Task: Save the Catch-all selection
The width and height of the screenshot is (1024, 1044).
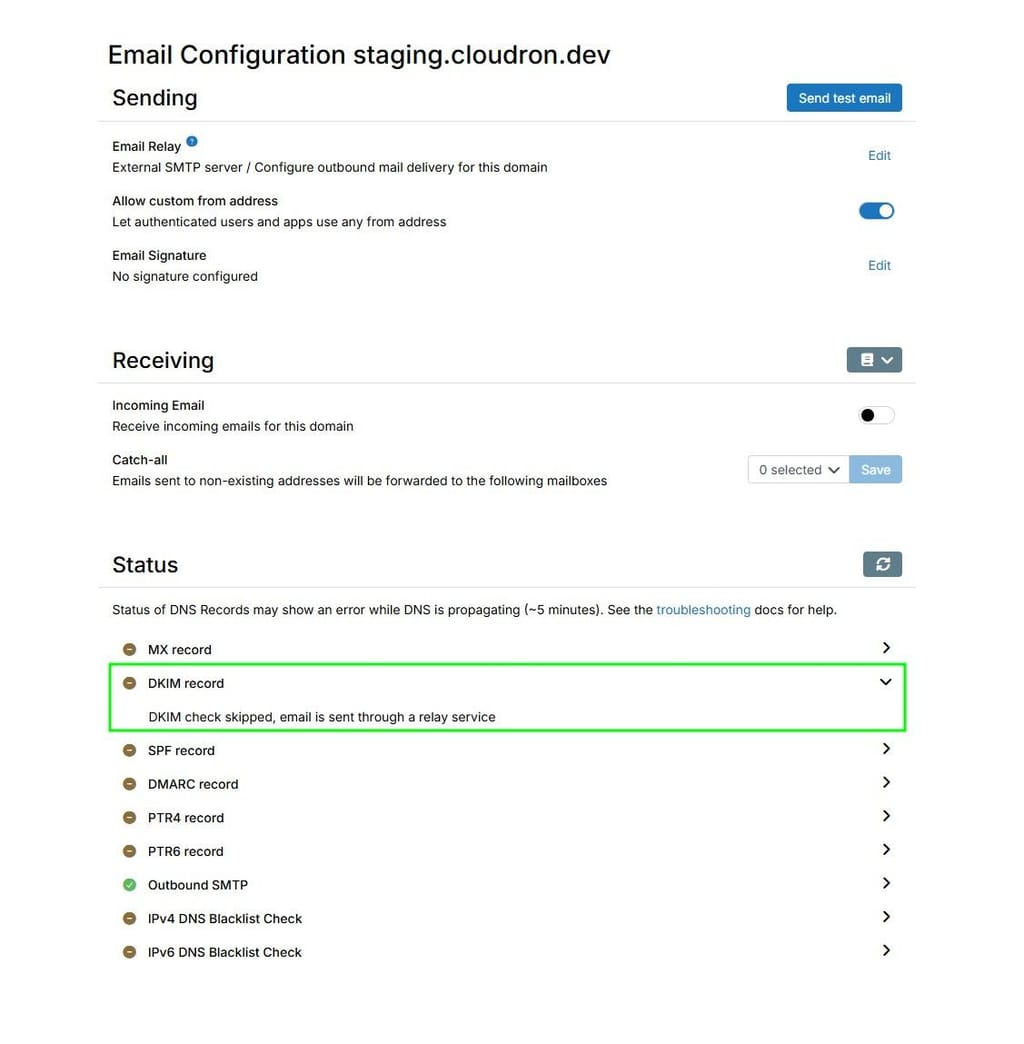Action: 875,470
